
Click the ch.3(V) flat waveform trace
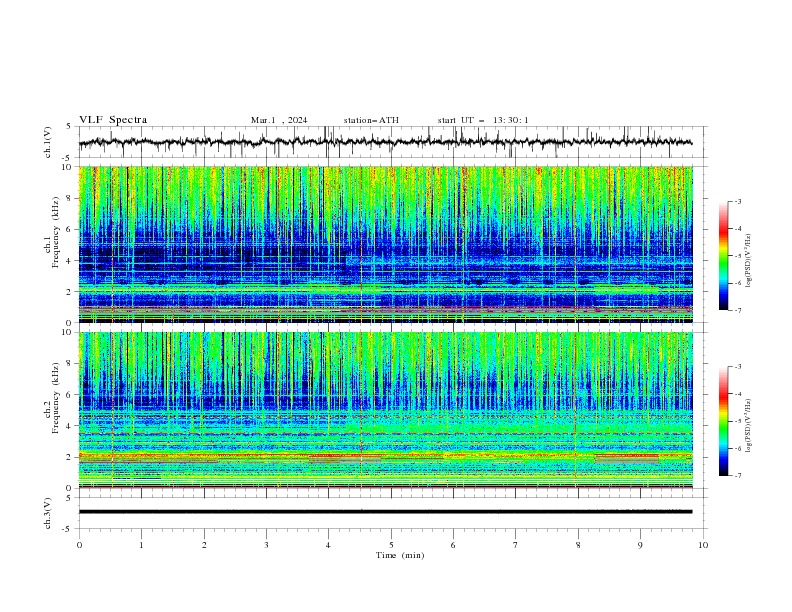click(x=385, y=512)
